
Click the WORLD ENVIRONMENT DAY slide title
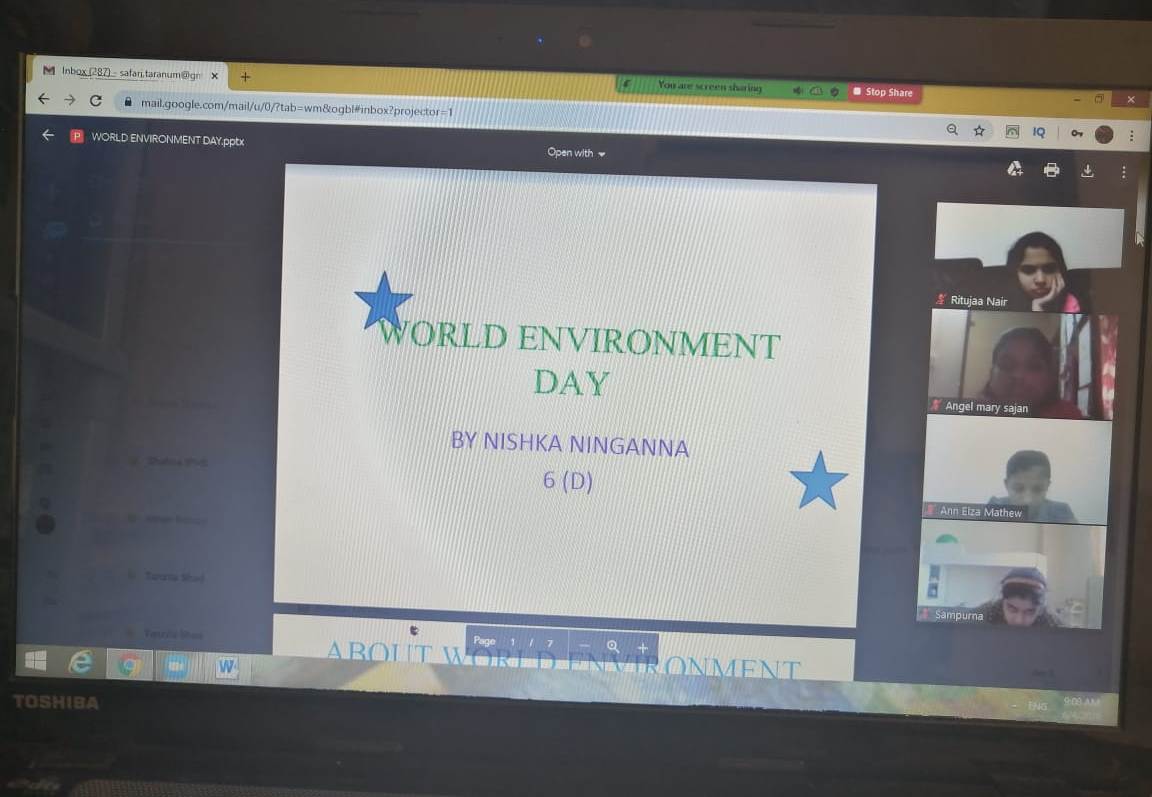click(577, 360)
